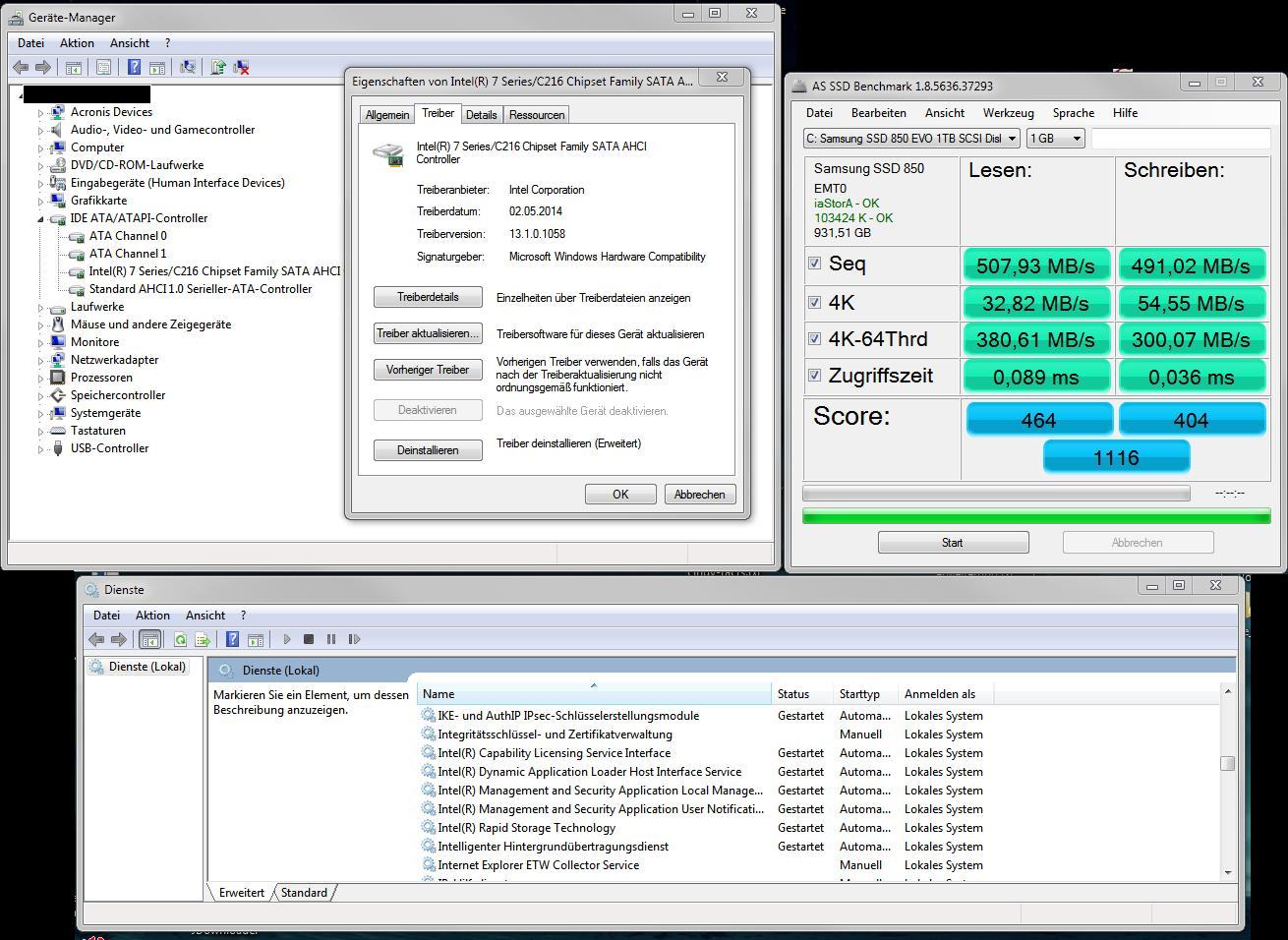Click Start button in AS SSD Benchmark
This screenshot has width=1288, height=940.
[953, 543]
